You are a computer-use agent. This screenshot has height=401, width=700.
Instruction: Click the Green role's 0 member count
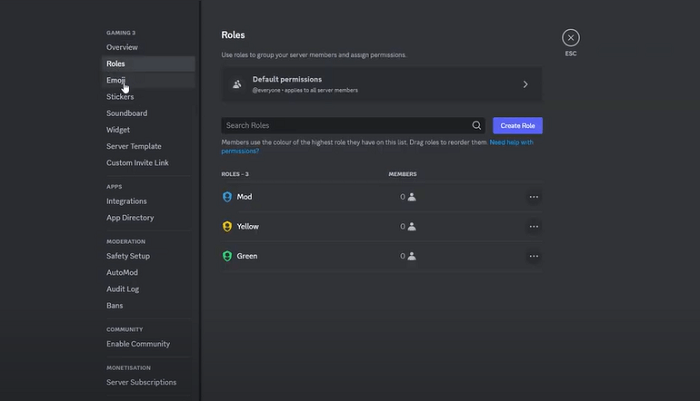coord(403,256)
